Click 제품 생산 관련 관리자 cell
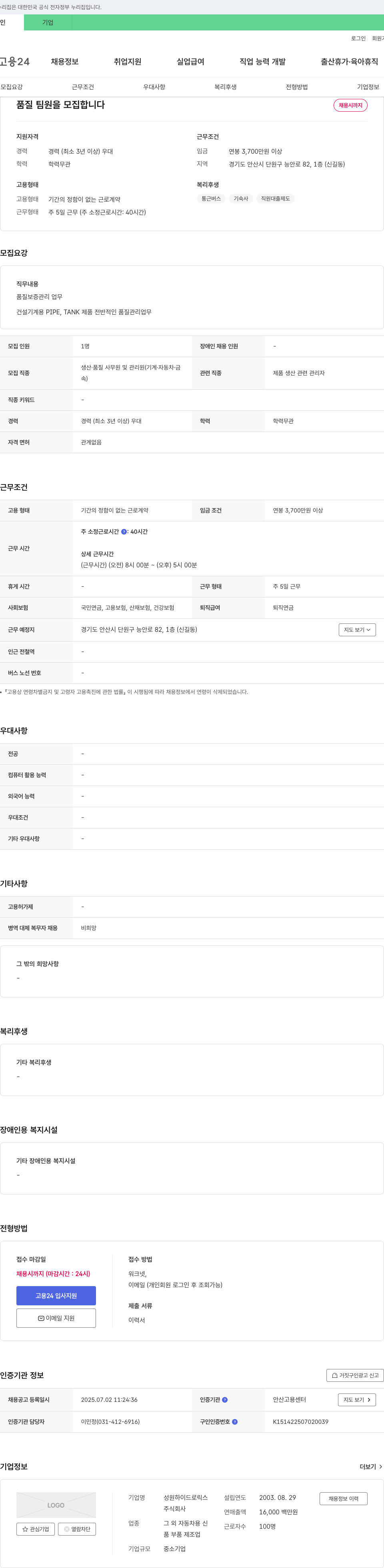Screen dimensions: 384x1568 pyautogui.click(x=298, y=373)
